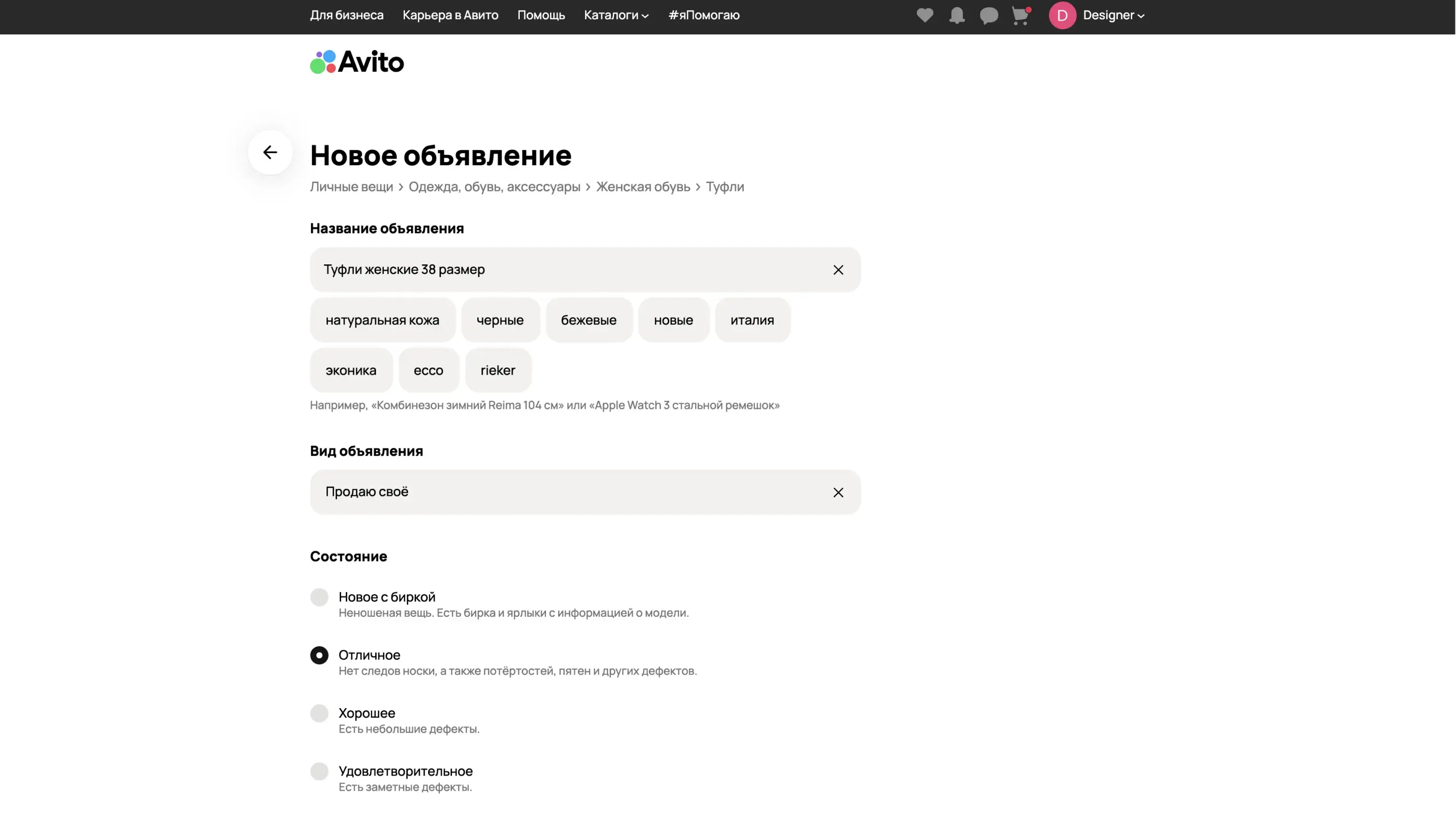
Task: Go back using the arrow button
Action: (270, 153)
